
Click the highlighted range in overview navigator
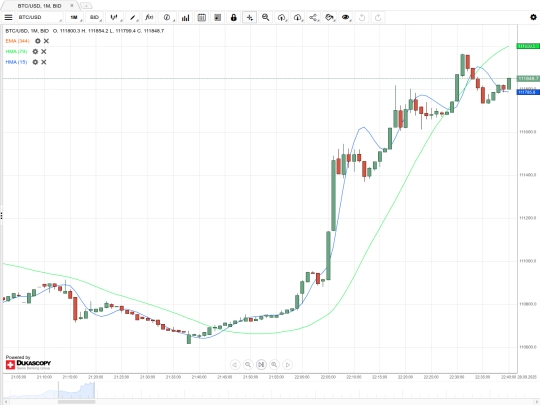tap(76, 390)
